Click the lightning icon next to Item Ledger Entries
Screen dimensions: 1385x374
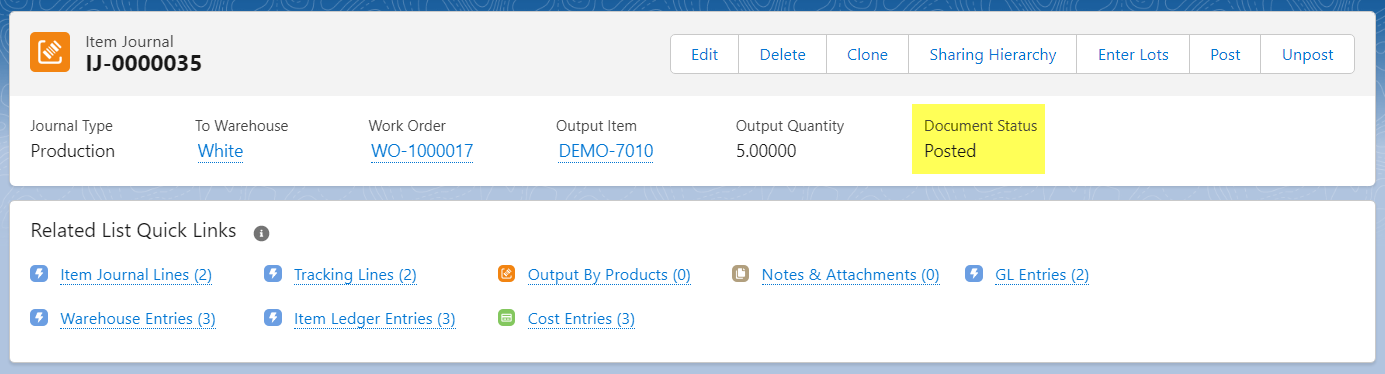pyautogui.click(x=273, y=318)
